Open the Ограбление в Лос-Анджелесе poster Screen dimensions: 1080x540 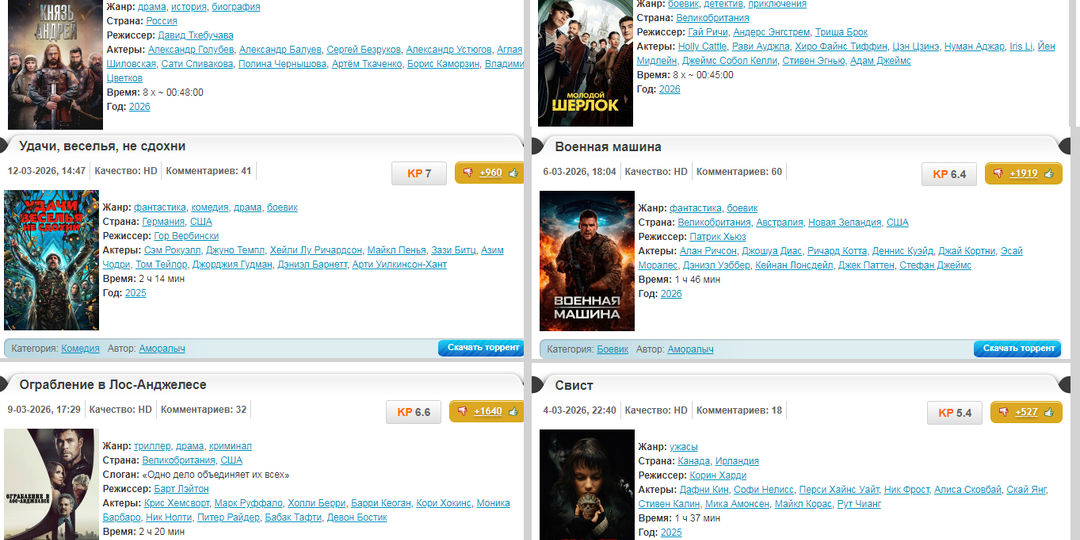52,484
